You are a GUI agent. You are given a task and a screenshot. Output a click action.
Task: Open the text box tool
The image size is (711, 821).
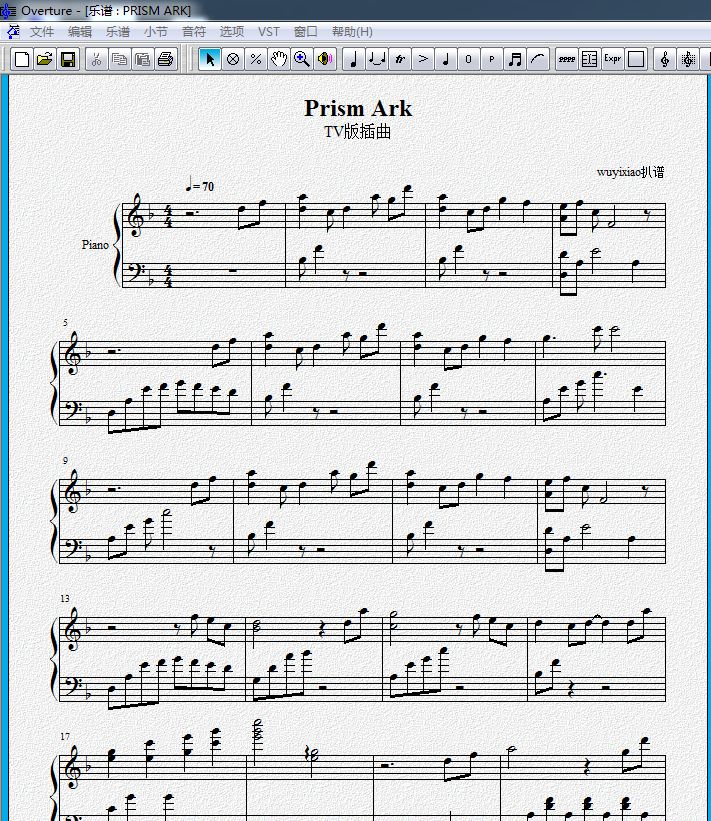click(636, 59)
